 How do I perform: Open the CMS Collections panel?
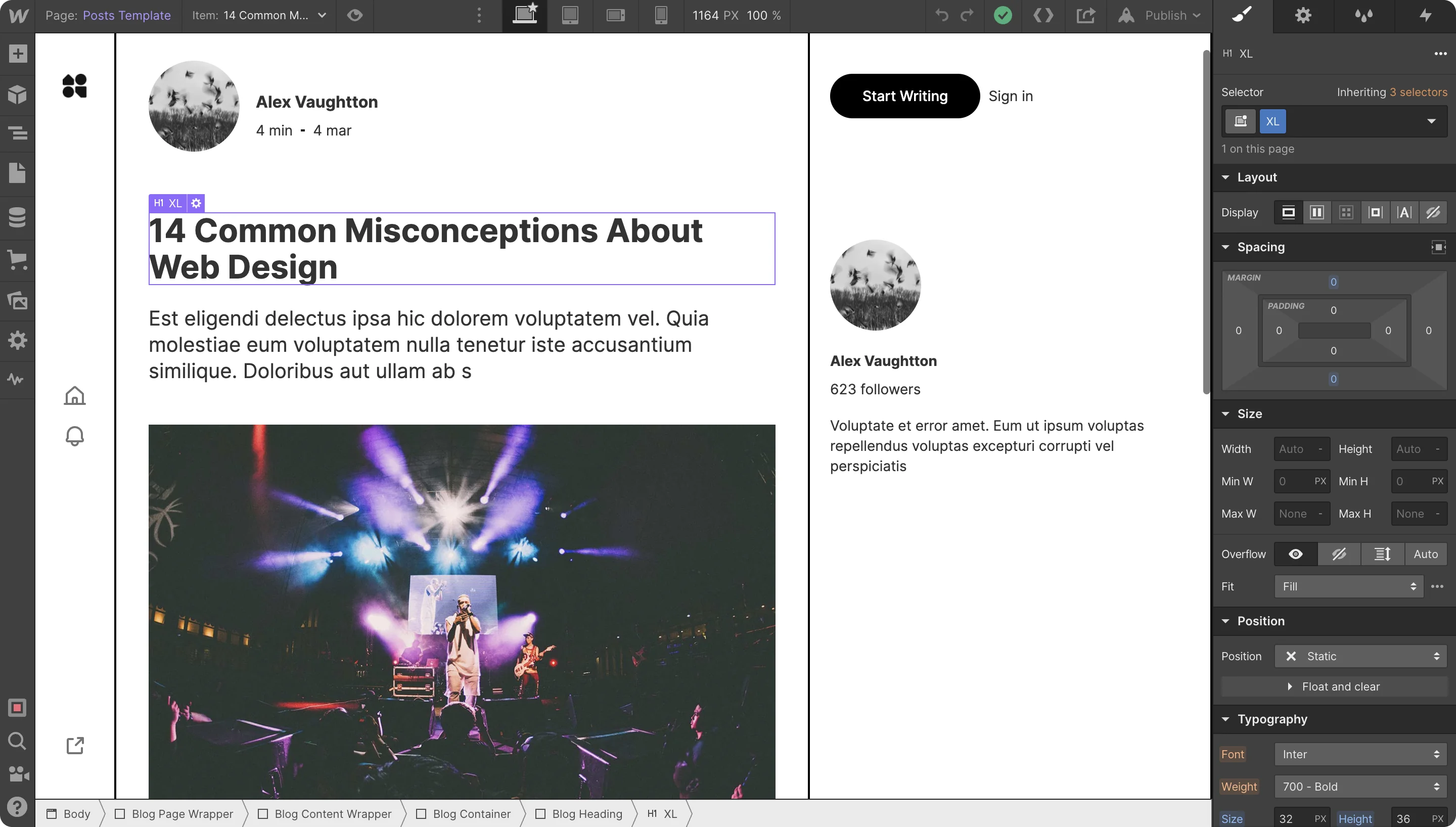click(18, 217)
